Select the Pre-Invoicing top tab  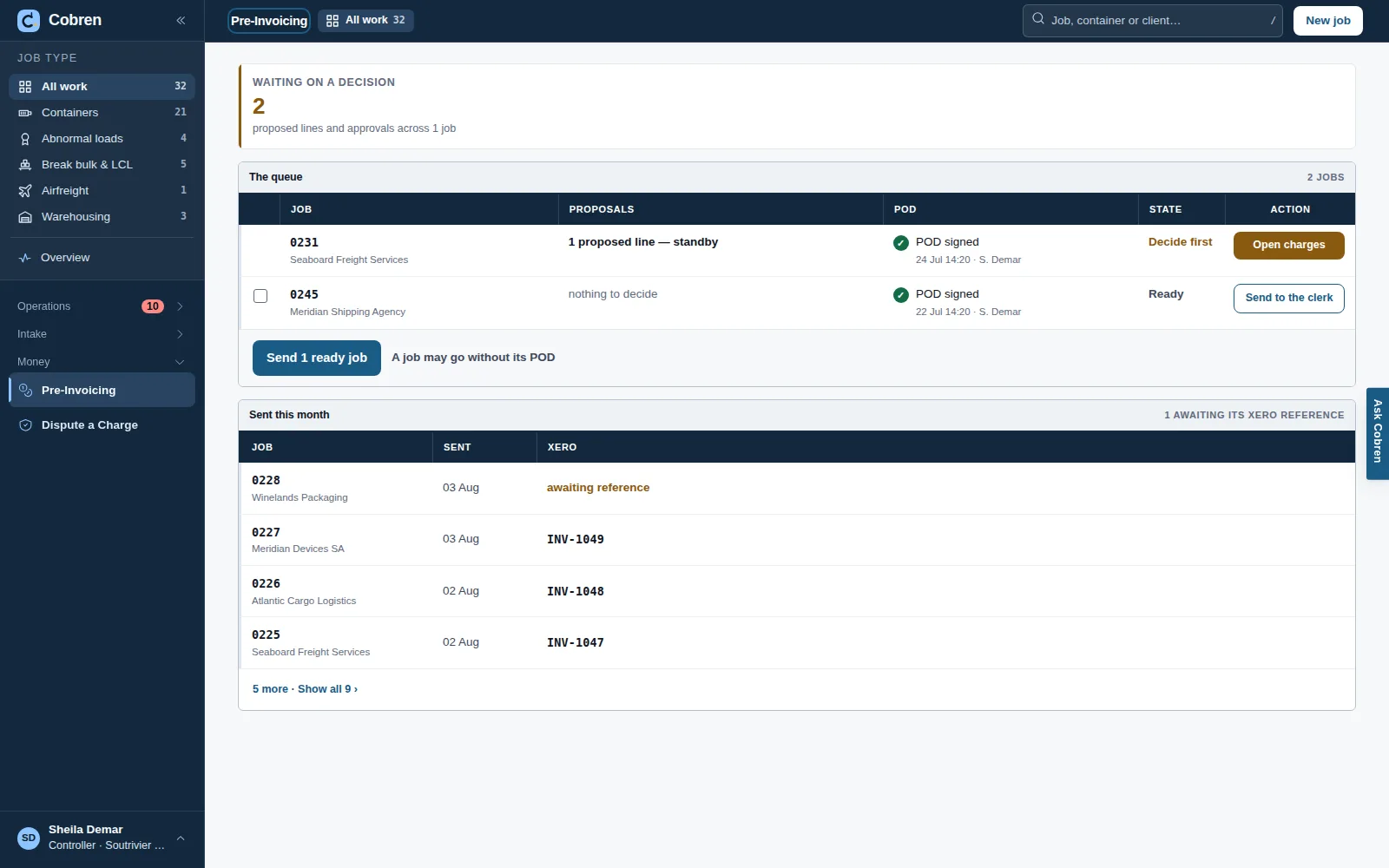(x=269, y=21)
